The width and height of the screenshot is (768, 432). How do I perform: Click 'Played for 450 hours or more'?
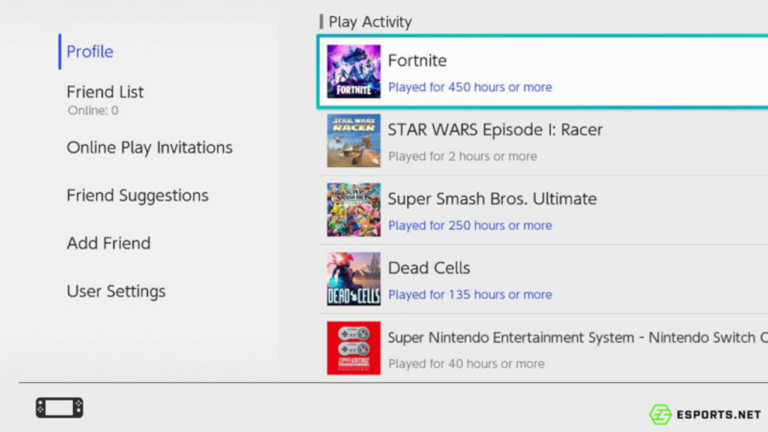click(x=470, y=87)
